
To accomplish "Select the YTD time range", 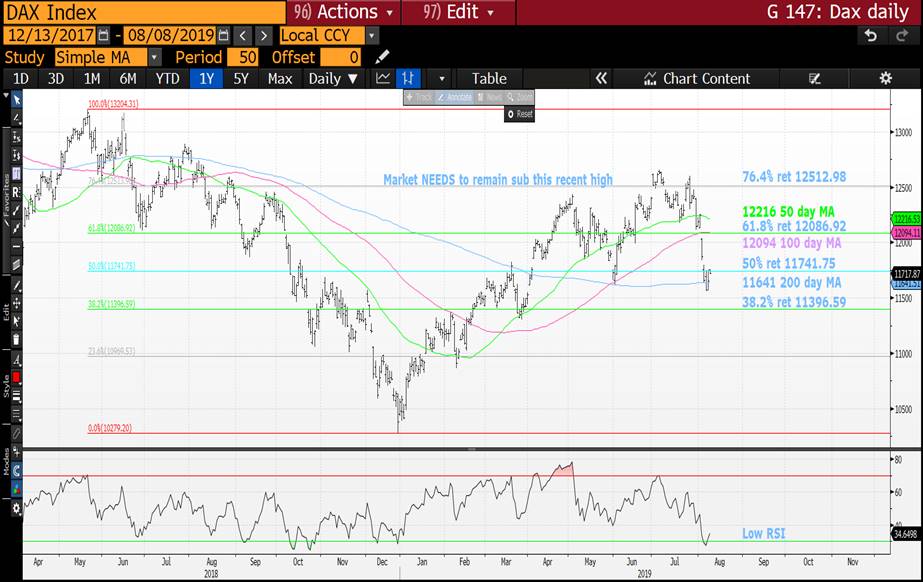I will coord(167,78).
